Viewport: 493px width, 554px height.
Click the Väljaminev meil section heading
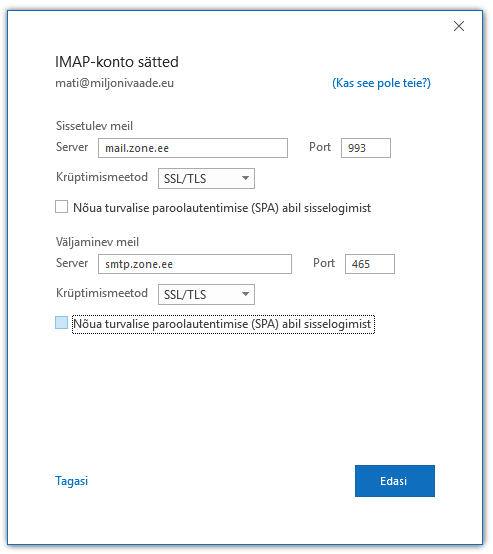(x=97, y=242)
